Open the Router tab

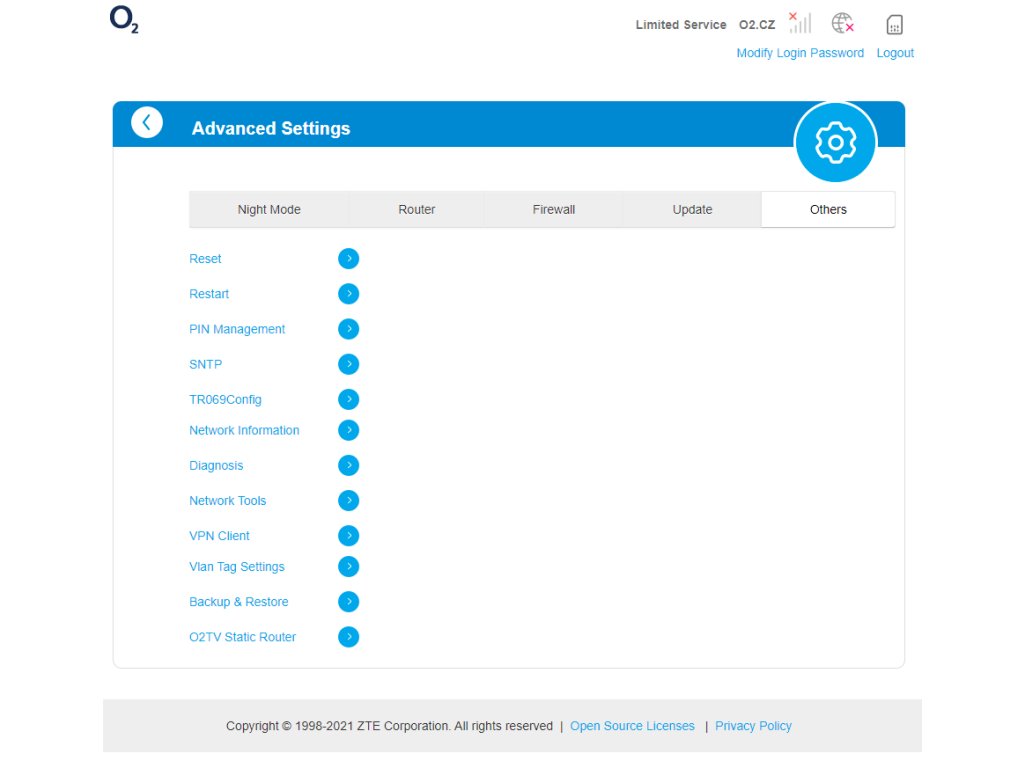417,210
